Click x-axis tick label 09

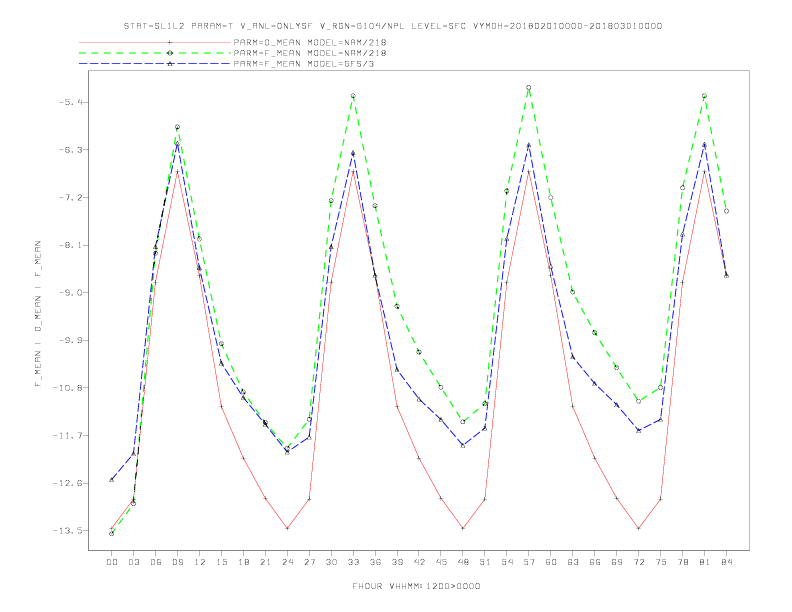coord(178,562)
